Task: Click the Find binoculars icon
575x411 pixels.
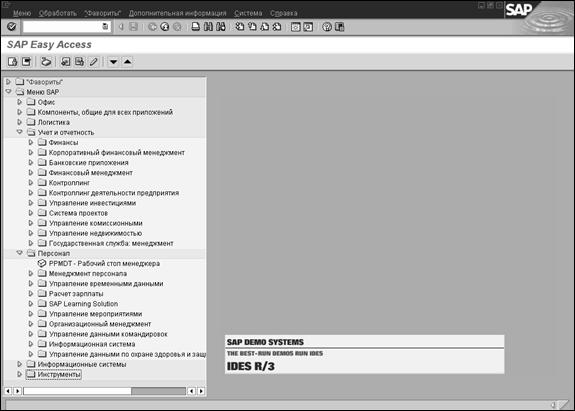Action: pos(208,27)
